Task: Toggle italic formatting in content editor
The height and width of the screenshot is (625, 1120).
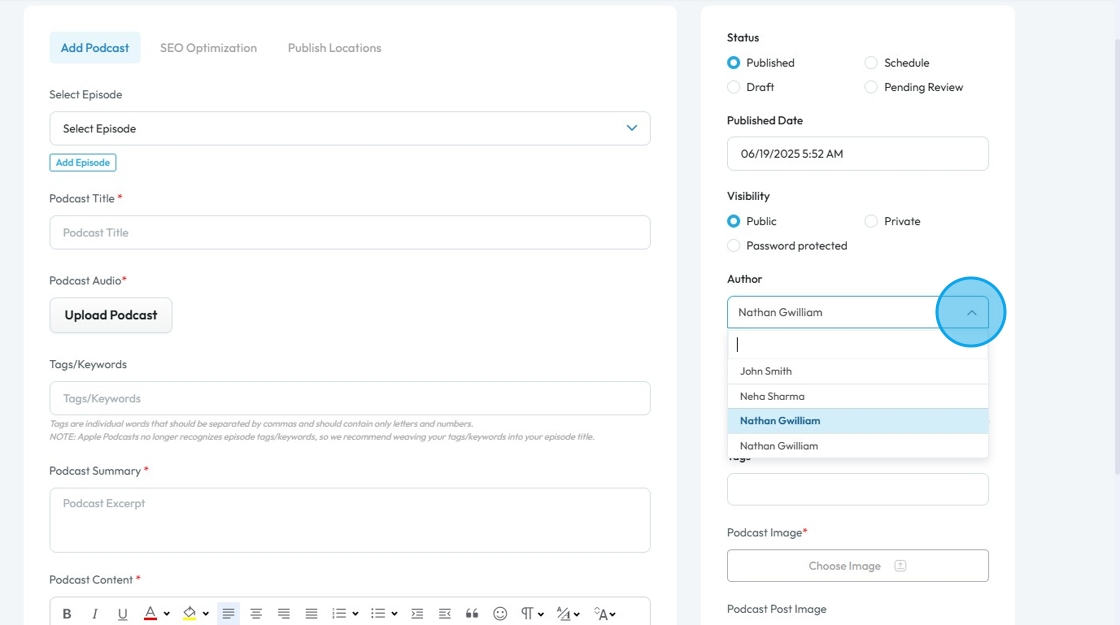Action: 94,614
